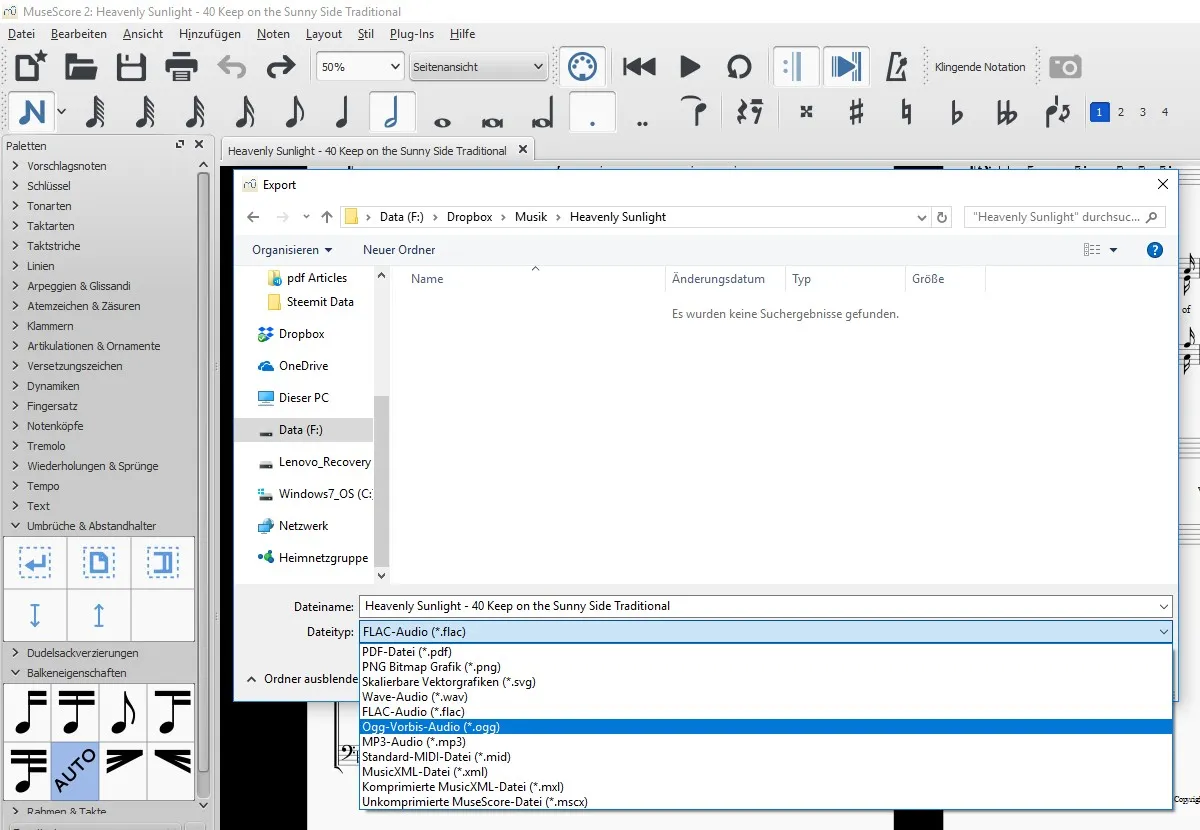
Task: Select the quarter note duration
Action: tap(342, 112)
